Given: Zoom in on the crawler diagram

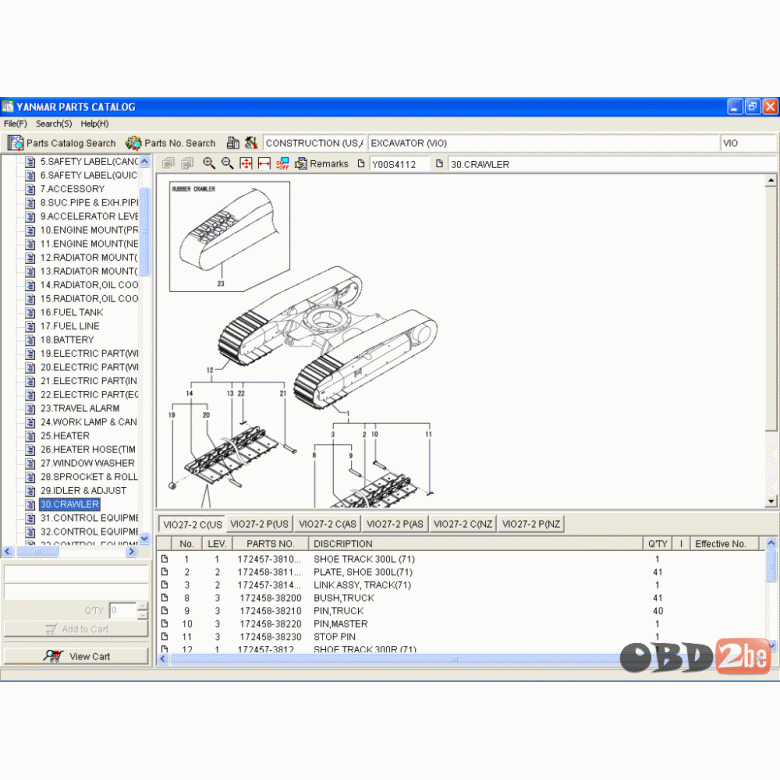Looking at the screenshot, I should (x=209, y=163).
